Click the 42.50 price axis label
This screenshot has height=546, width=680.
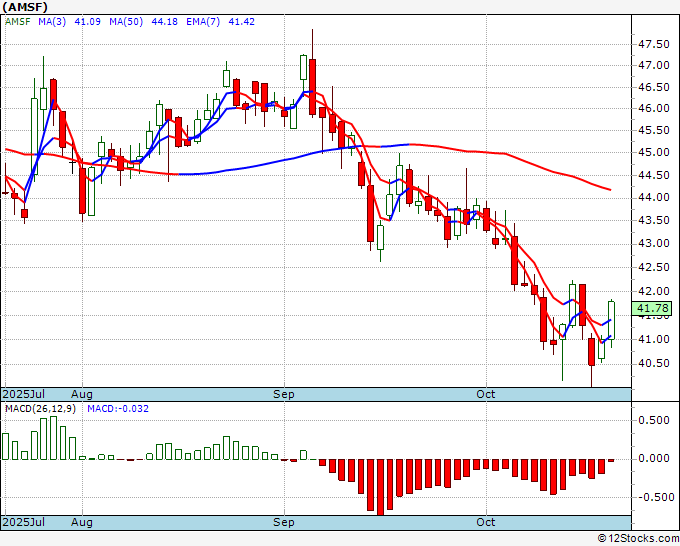tap(654, 267)
